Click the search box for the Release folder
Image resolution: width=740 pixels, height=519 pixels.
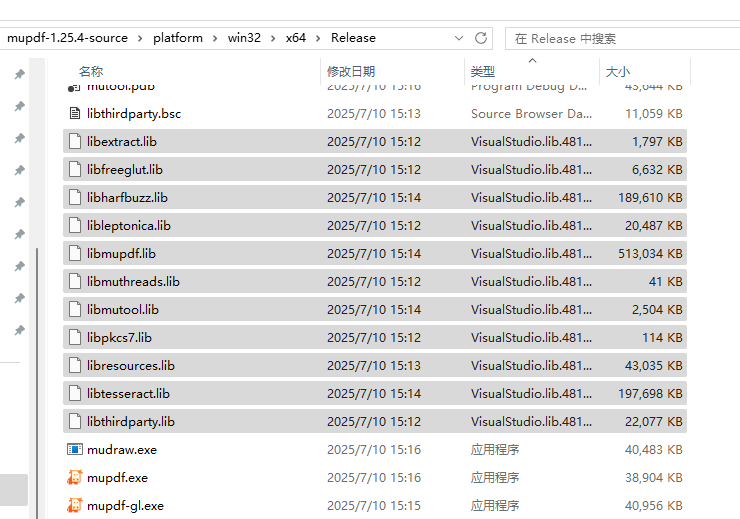[622, 39]
